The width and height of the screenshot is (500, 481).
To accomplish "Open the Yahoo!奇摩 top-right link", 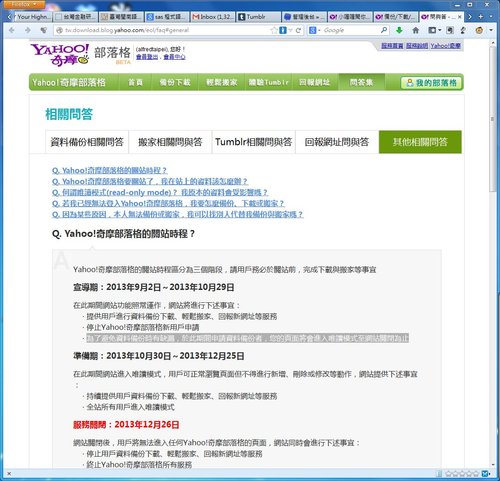I will (x=445, y=46).
